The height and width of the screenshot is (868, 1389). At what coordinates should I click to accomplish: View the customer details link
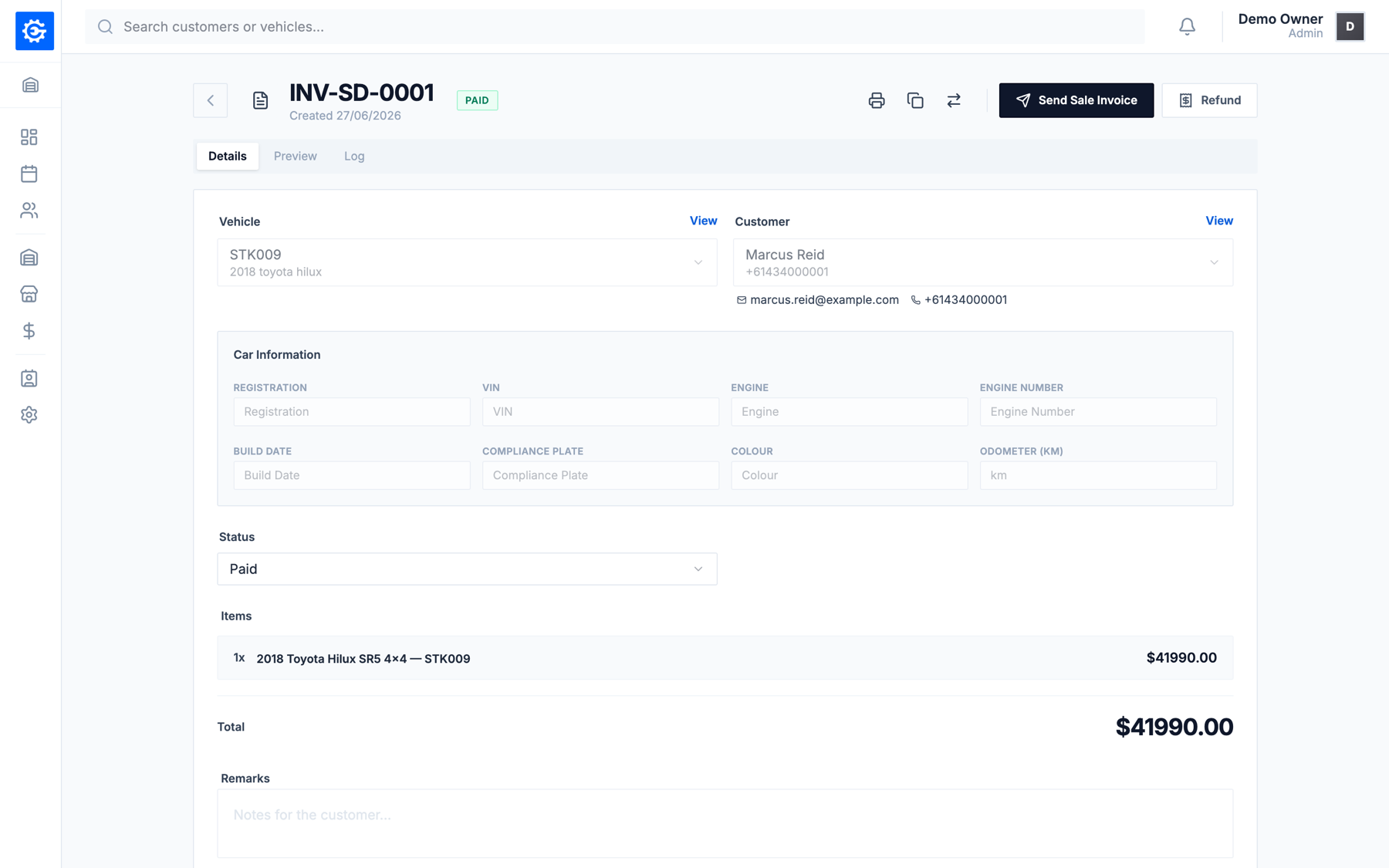coord(1219,221)
